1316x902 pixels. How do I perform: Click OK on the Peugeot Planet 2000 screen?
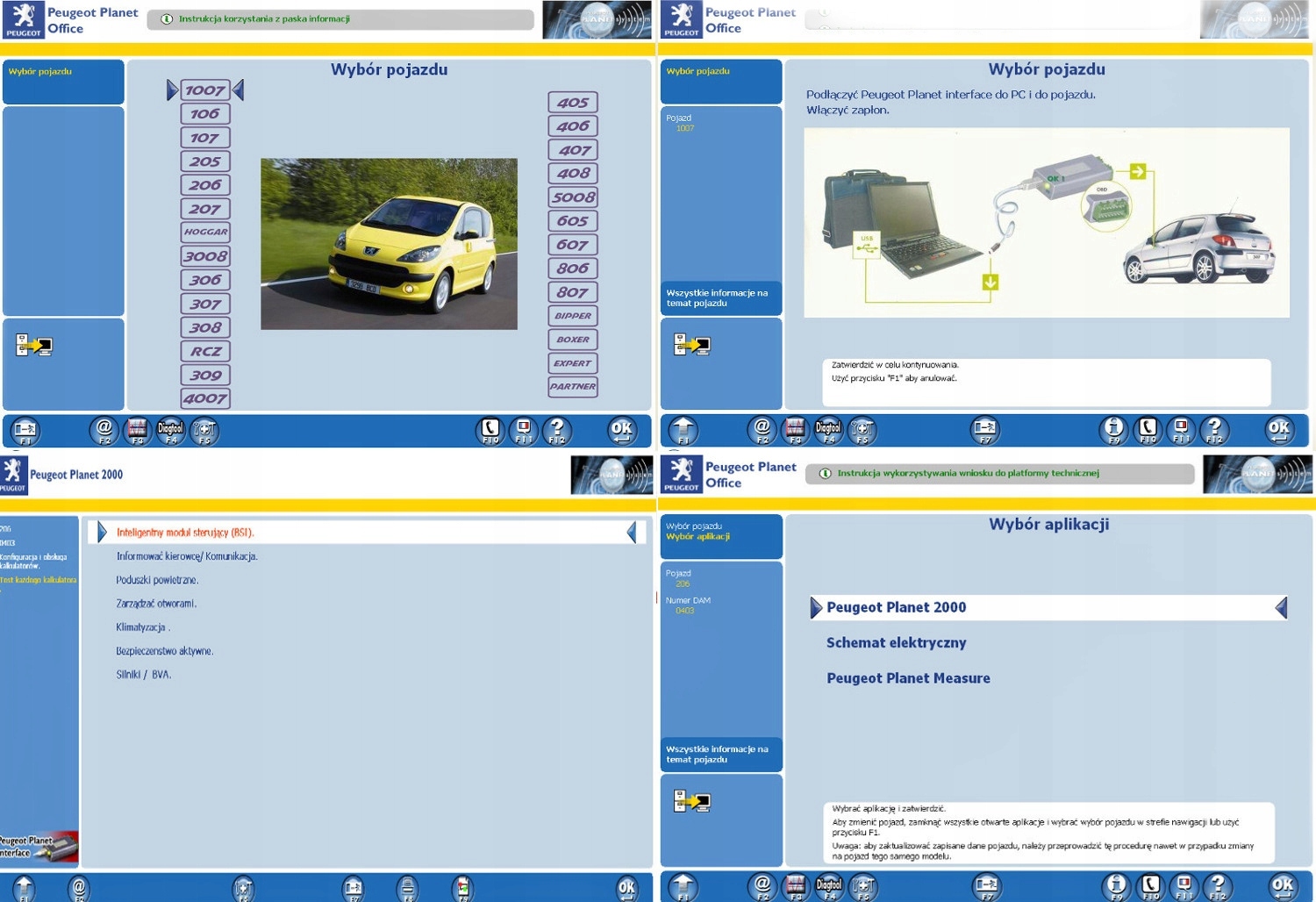(626, 888)
